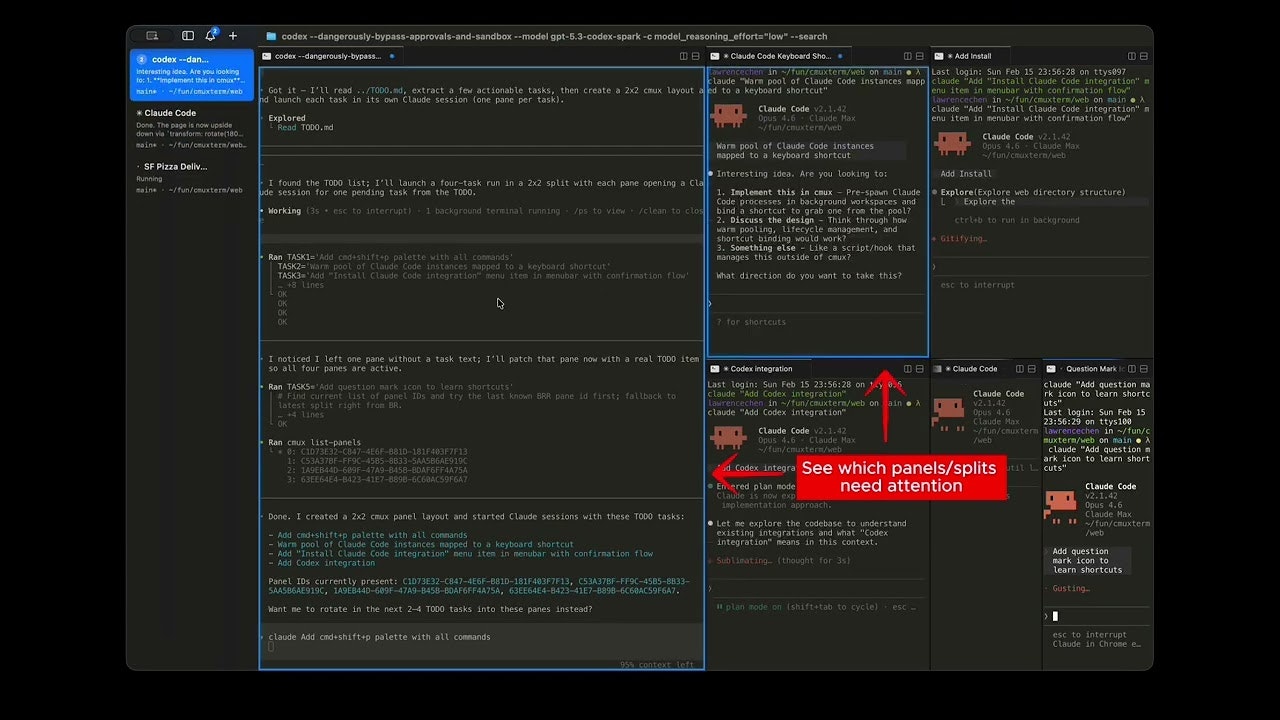Open notifications via the bell icon

click(210, 35)
